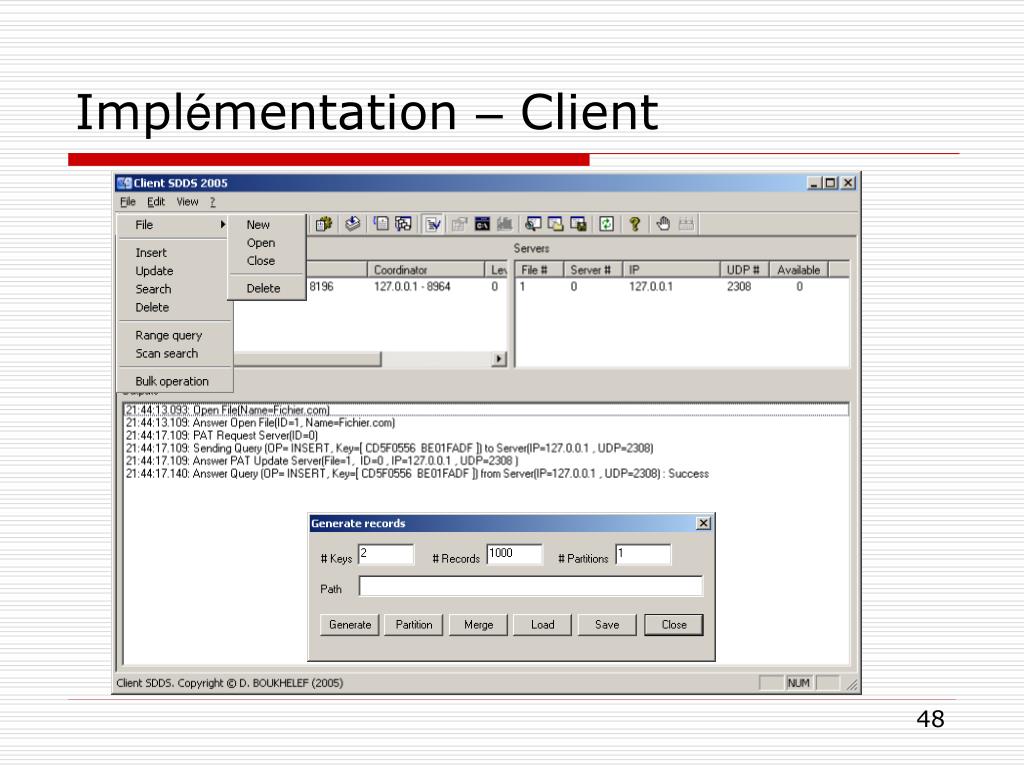Select Delete in the File submenu
1024x768 pixels.
pos(263,288)
